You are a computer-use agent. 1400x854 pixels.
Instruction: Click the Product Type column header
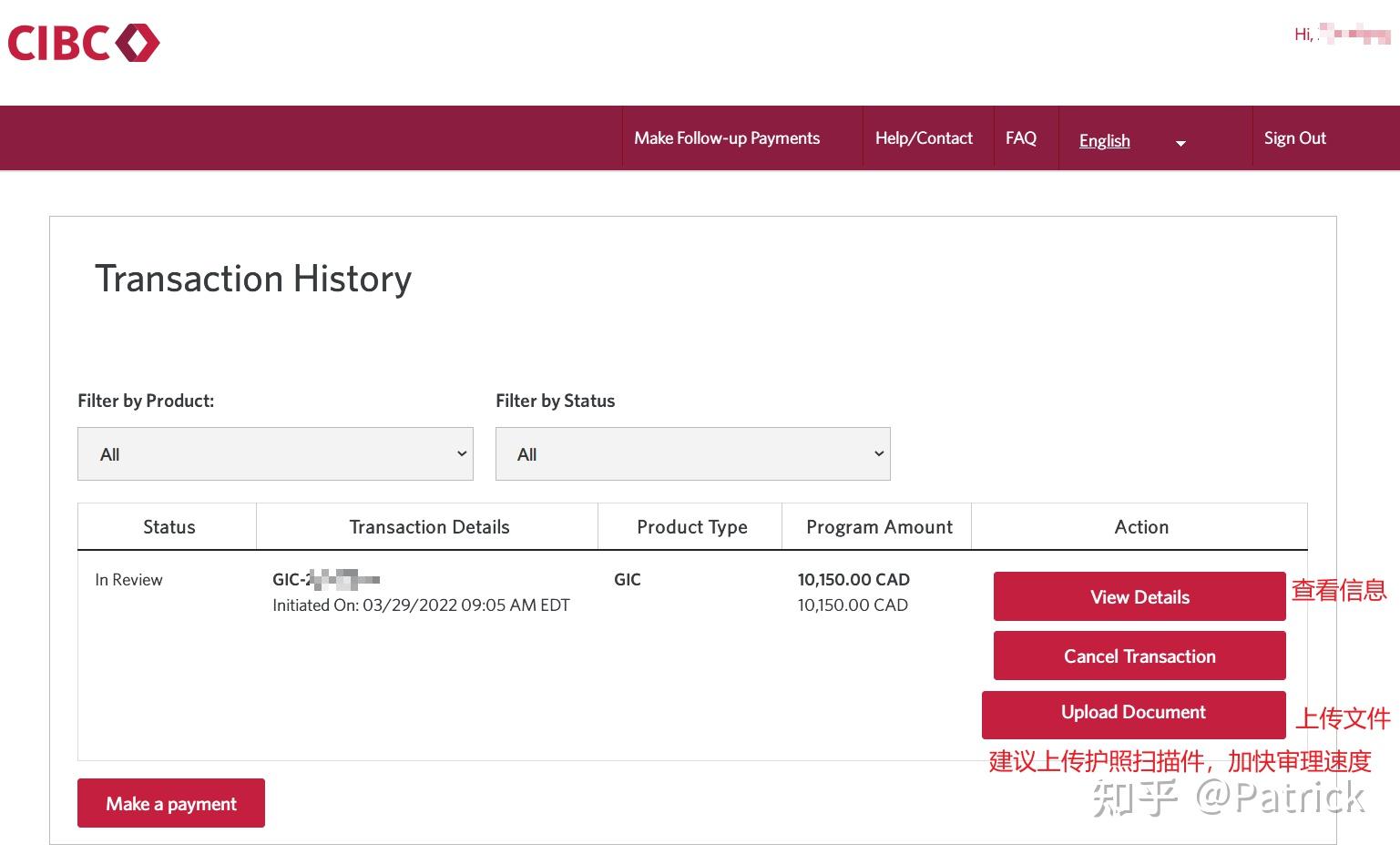pos(691,527)
